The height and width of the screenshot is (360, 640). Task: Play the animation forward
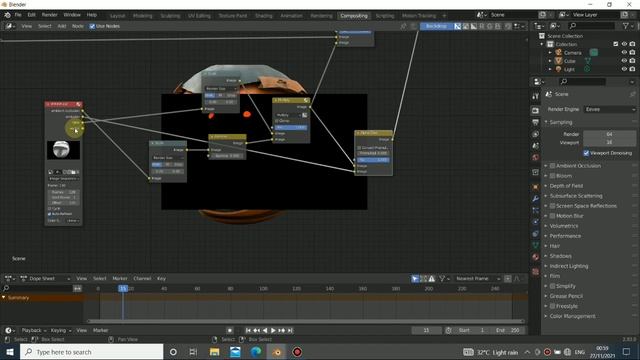(x=273, y=330)
